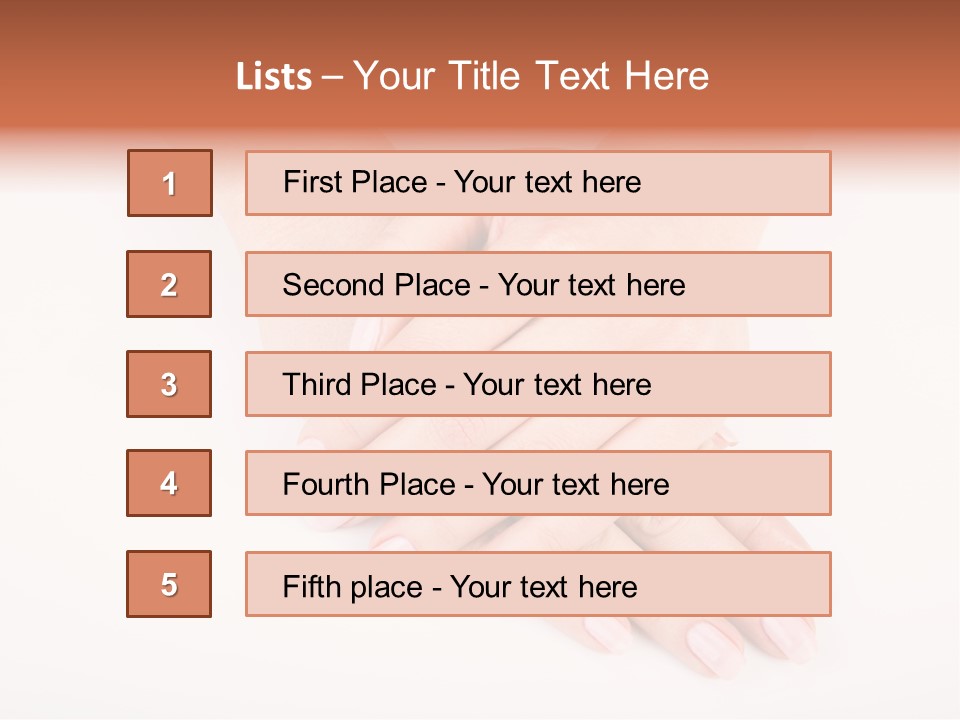Click 'Your text here' in Second Place row
Screen dimensions: 960x720
pyautogui.click(x=591, y=285)
